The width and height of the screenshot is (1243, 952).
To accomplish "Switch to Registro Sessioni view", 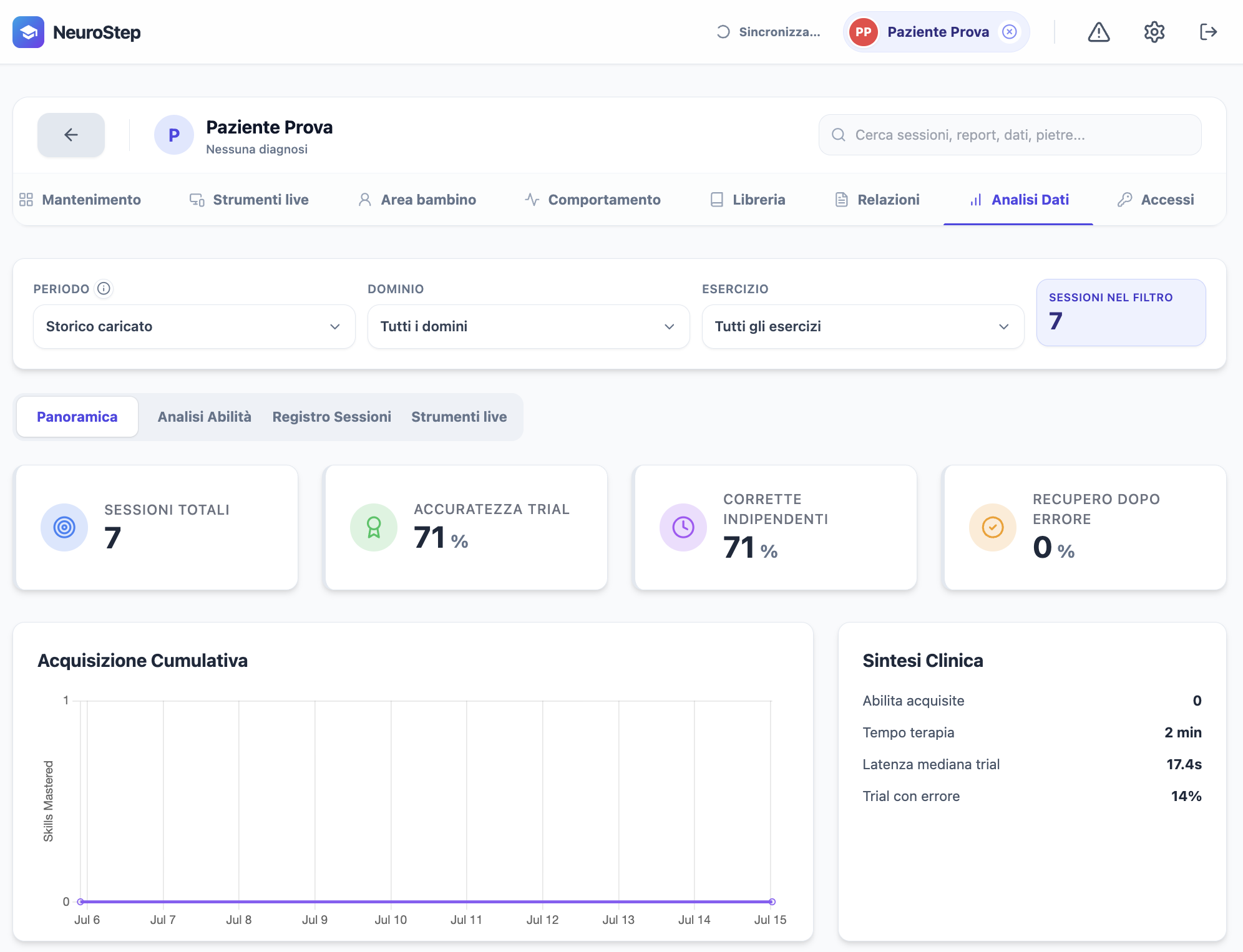I will [x=332, y=417].
